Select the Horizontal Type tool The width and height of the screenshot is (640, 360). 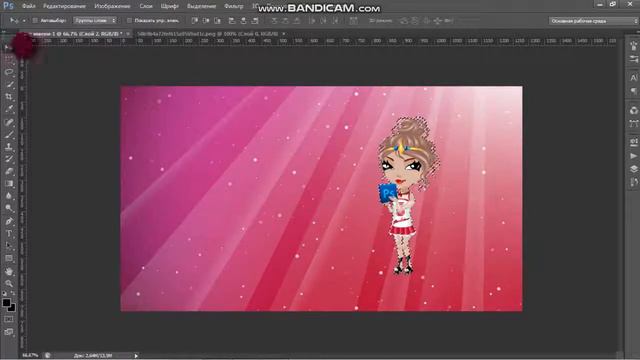[x=9, y=234]
